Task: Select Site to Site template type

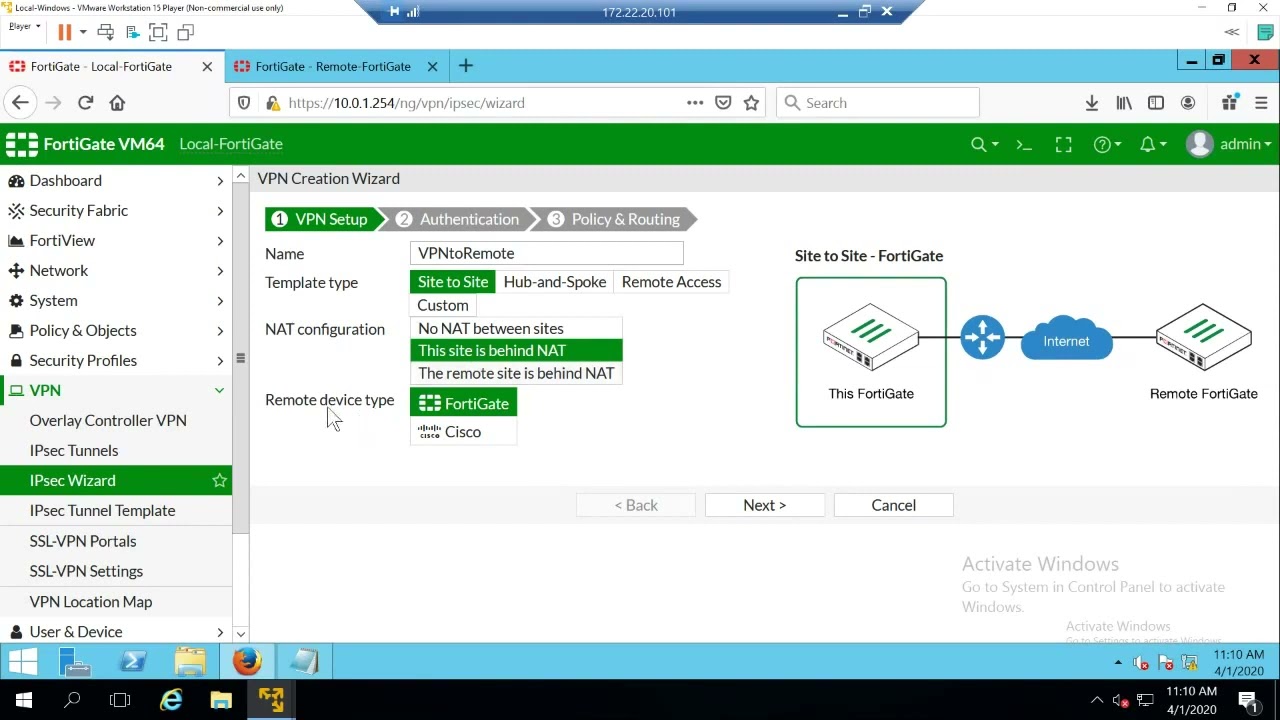Action: tap(453, 282)
